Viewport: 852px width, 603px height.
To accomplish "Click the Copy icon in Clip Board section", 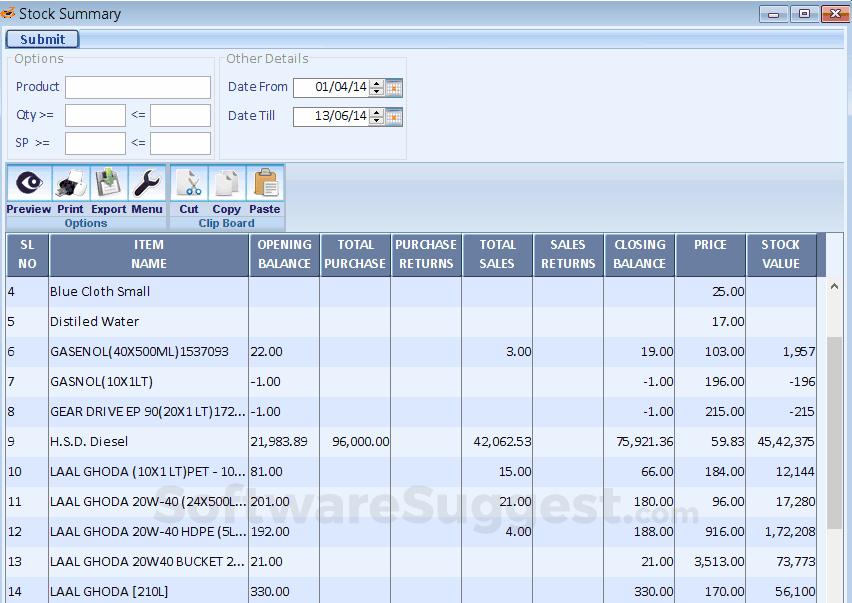I will pyautogui.click(x=226, y=183).
